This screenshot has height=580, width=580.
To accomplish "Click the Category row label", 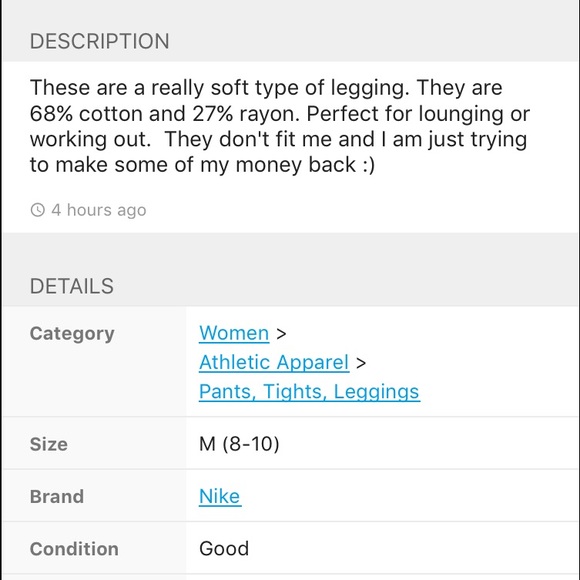I will pos(72,334).
